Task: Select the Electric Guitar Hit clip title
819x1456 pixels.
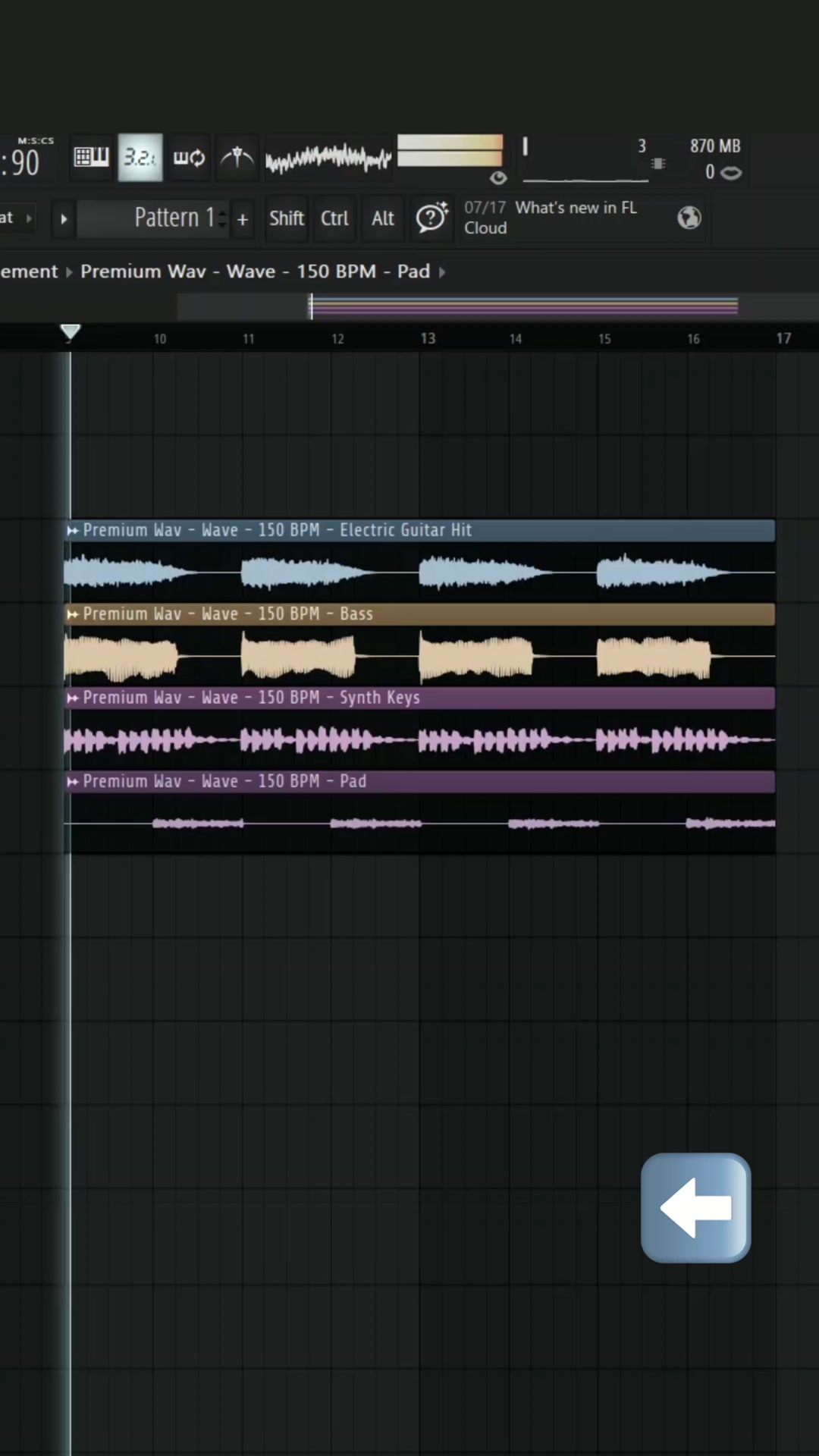Action: [x=278, y=530]
